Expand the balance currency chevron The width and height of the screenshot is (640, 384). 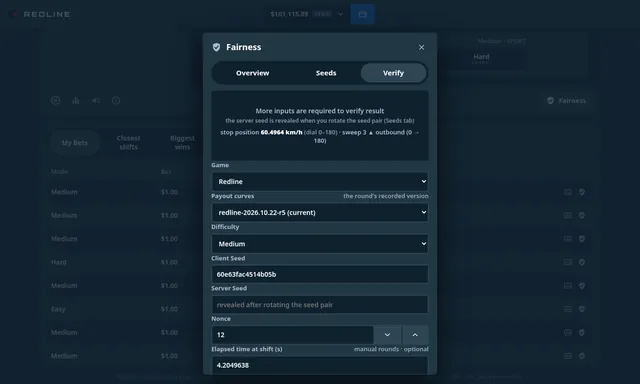point(340,14)
